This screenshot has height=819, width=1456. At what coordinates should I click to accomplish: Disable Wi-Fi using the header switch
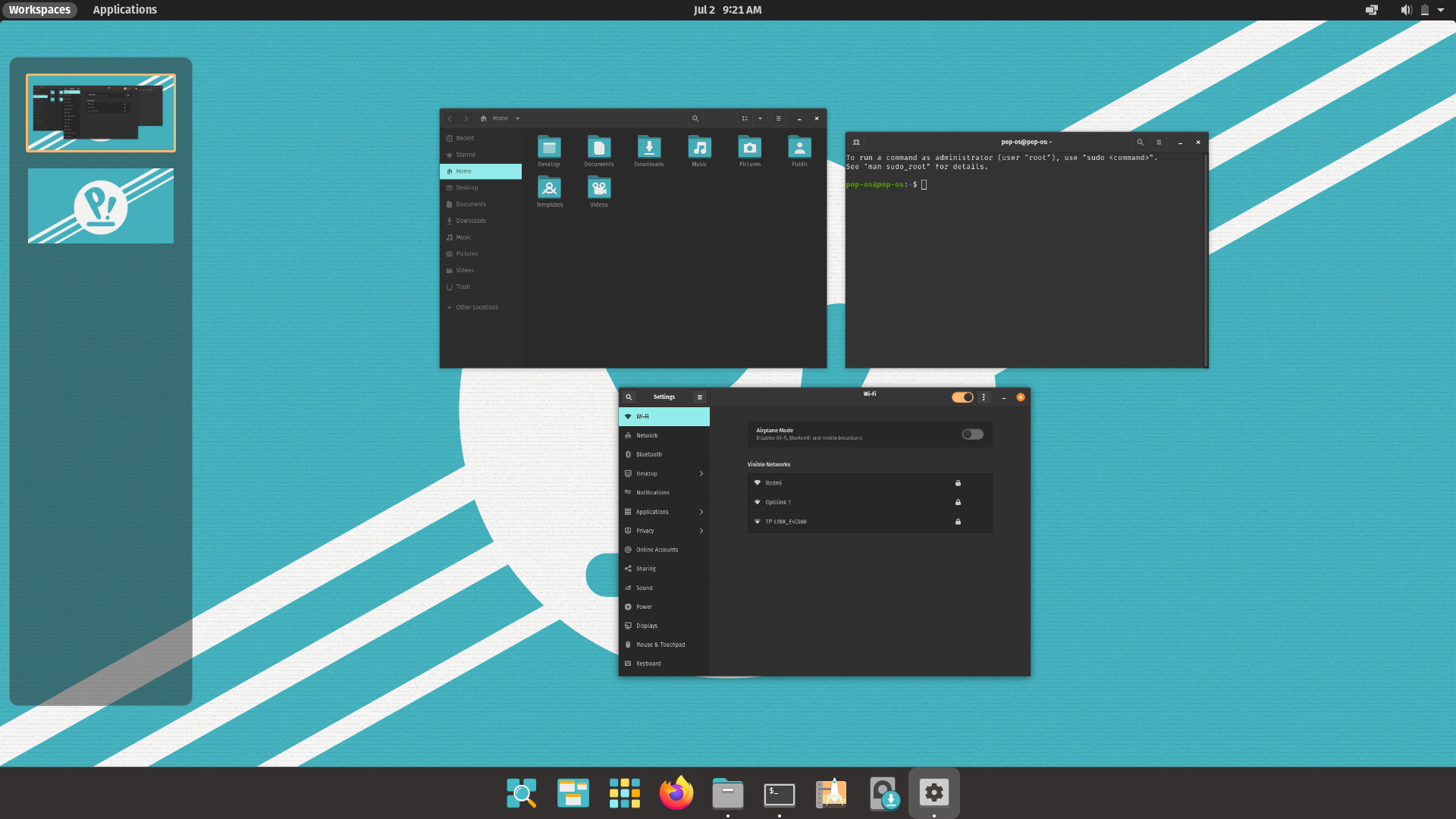coord(962,397)
